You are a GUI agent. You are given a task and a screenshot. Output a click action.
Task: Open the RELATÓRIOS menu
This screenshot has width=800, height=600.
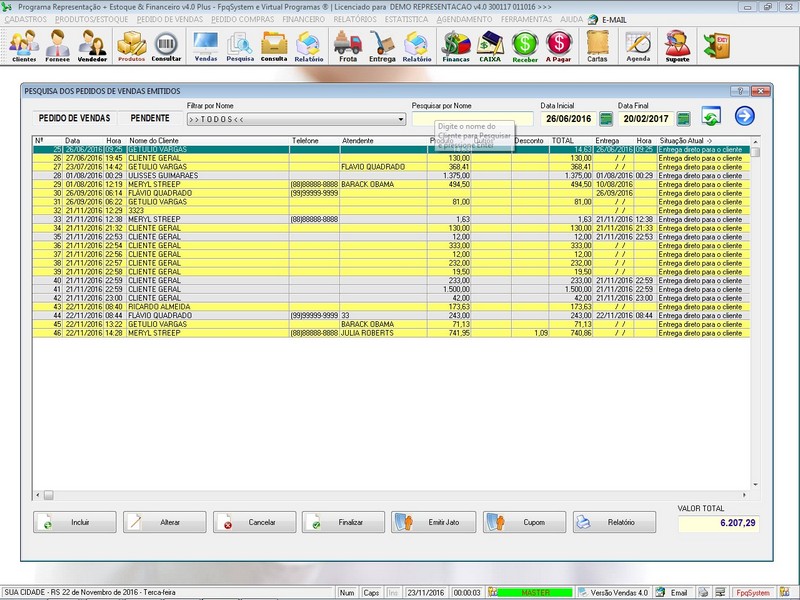355,19
